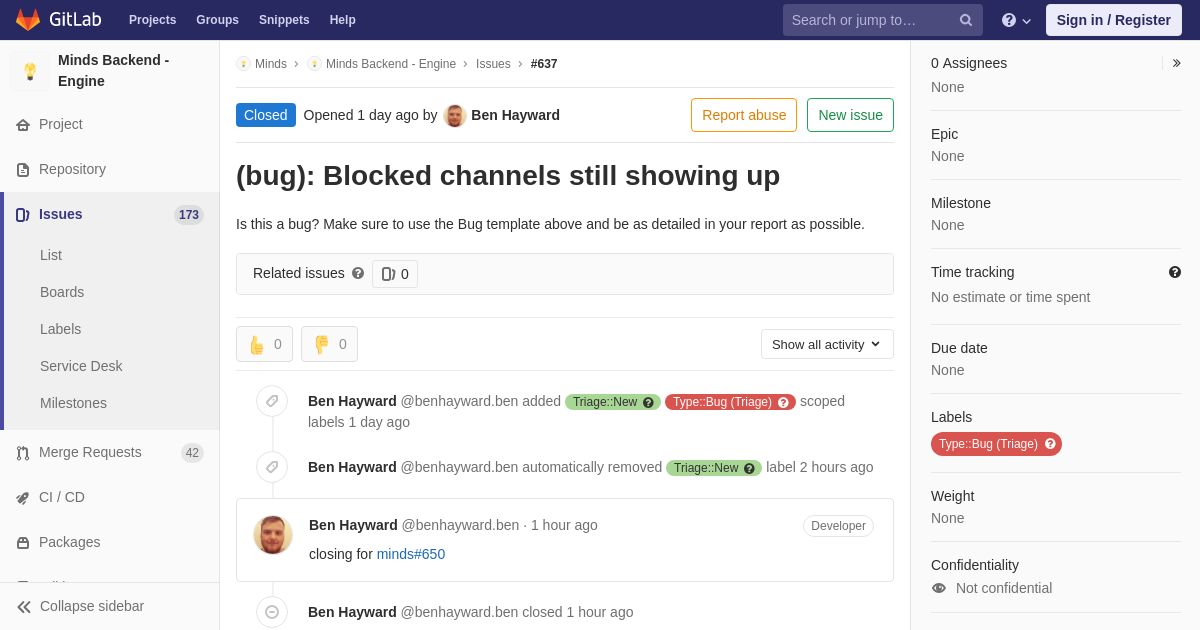Click the CI / CD rocket icon
1200x630 pixels.
(x=23, y=498)
